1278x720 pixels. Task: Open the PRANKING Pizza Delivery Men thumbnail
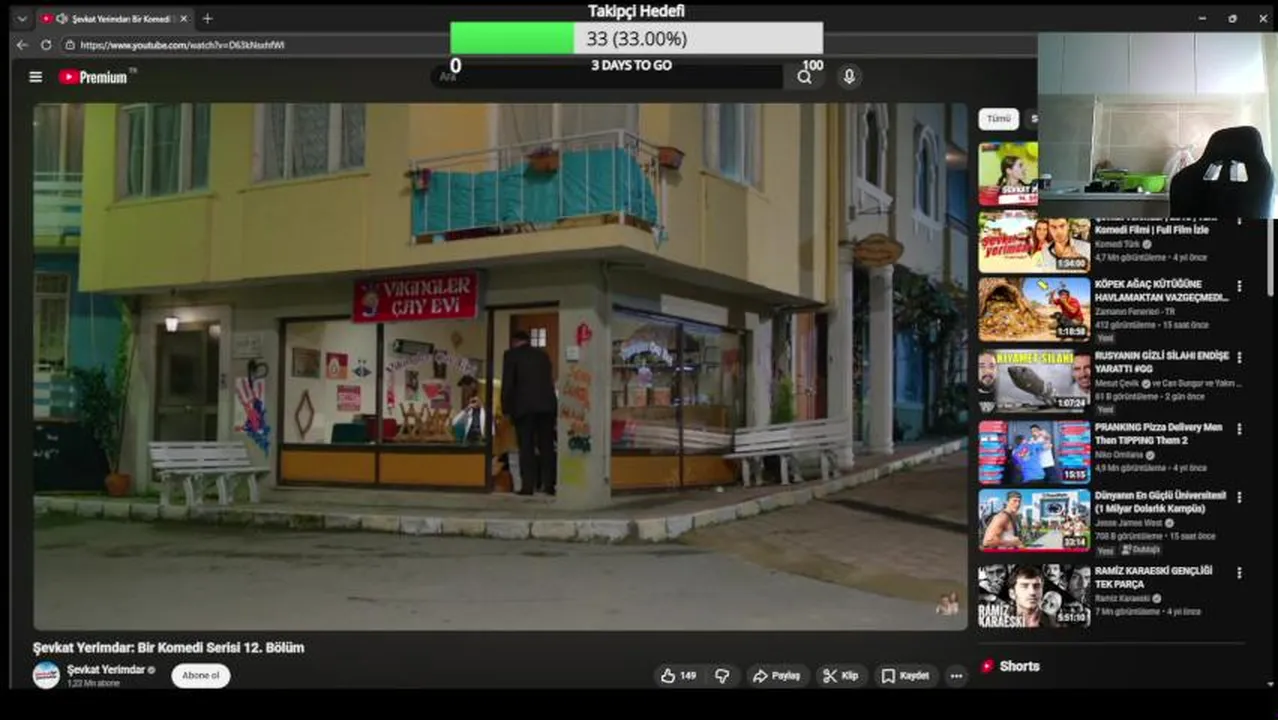(1034, 453)
